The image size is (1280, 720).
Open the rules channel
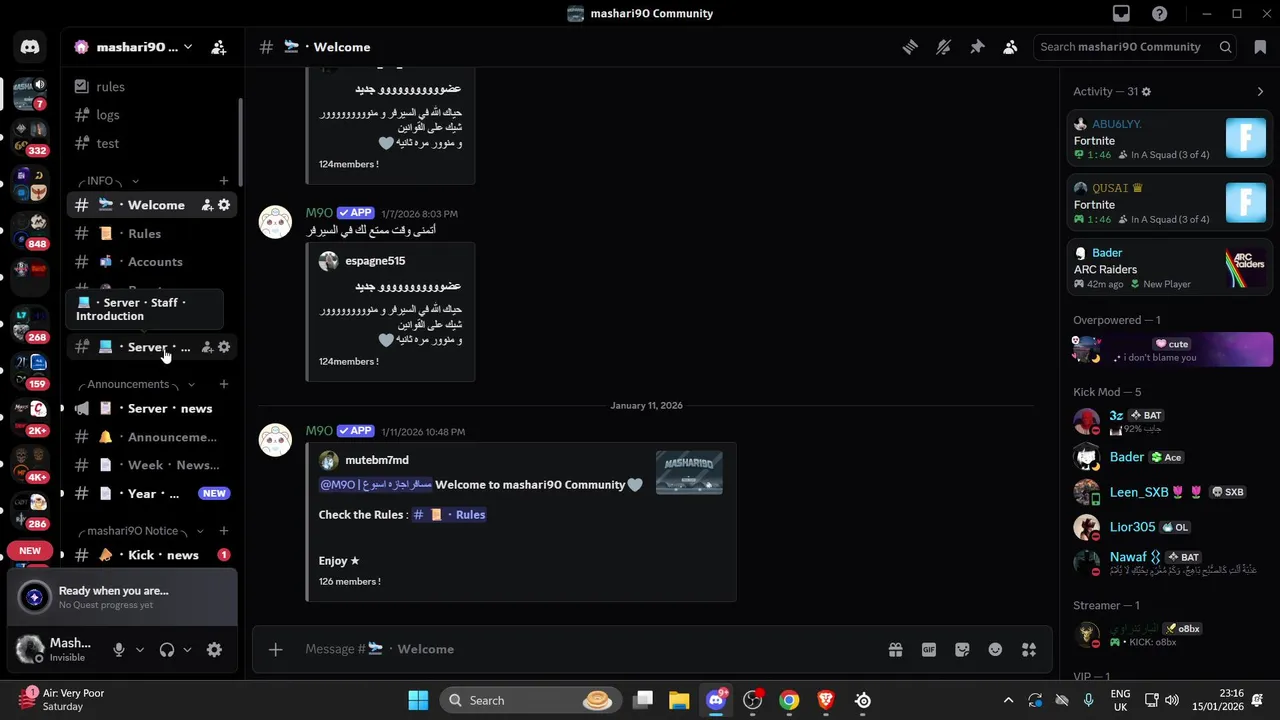point(151,87)
